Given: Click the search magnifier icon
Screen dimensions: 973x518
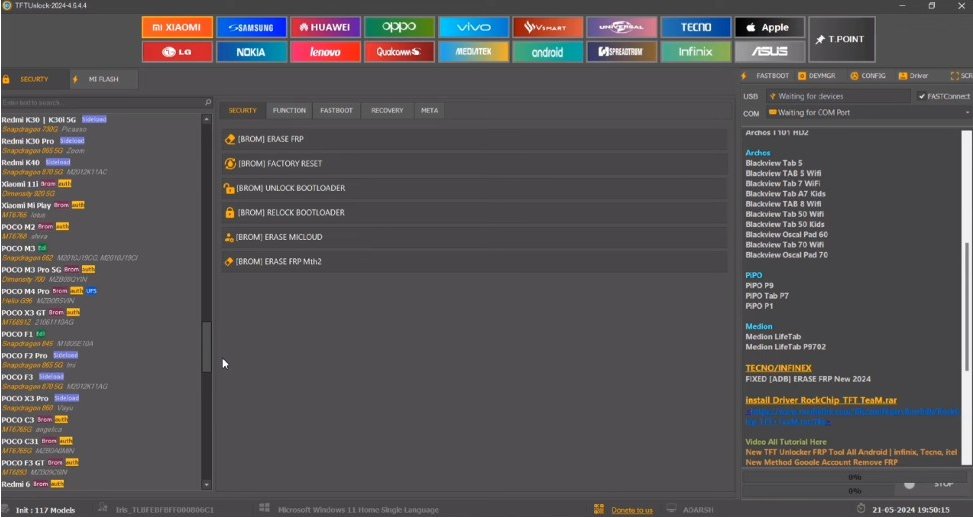Looking at the screenshot, I should coord(208,102).
